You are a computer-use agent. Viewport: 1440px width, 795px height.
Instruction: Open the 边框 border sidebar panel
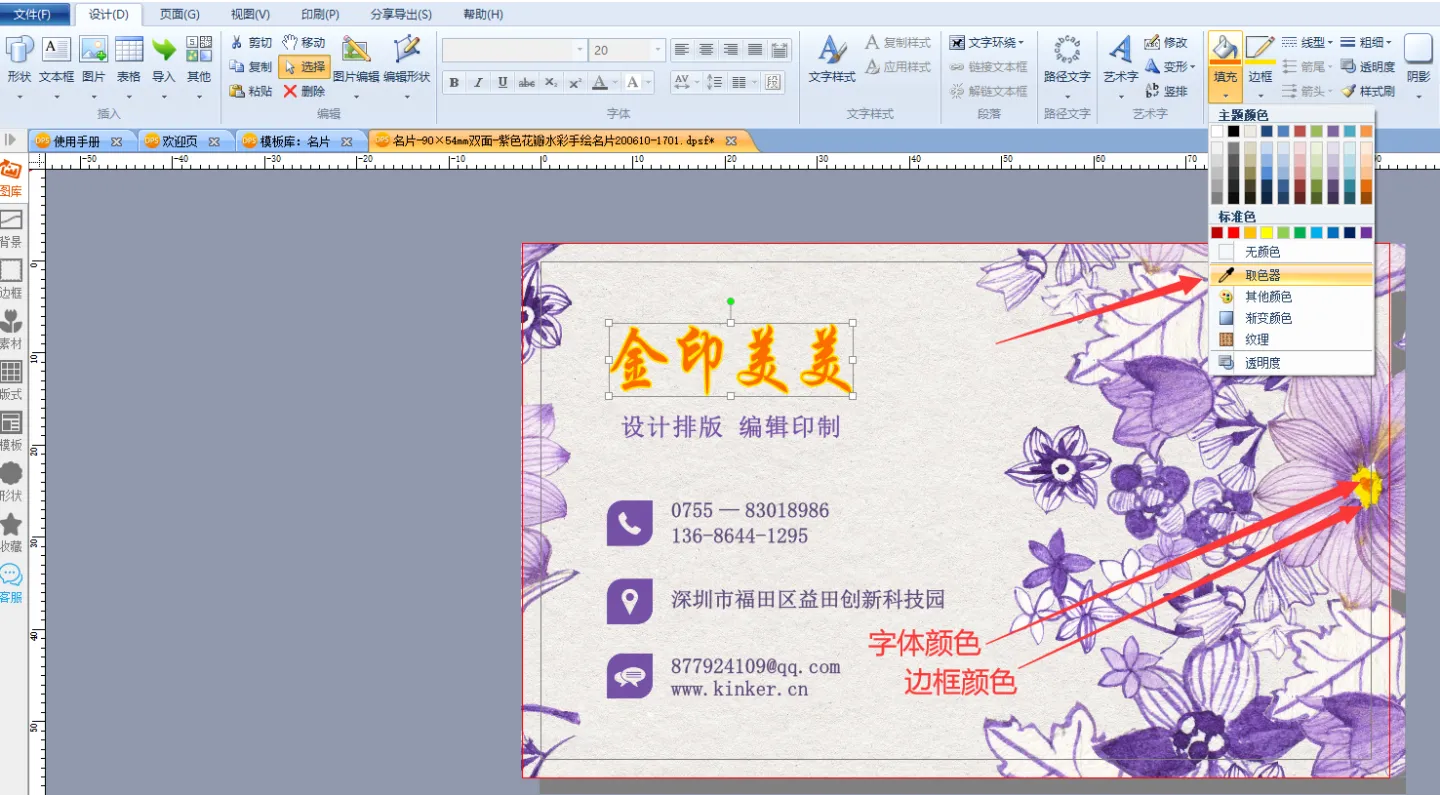(x=11, y=280)
